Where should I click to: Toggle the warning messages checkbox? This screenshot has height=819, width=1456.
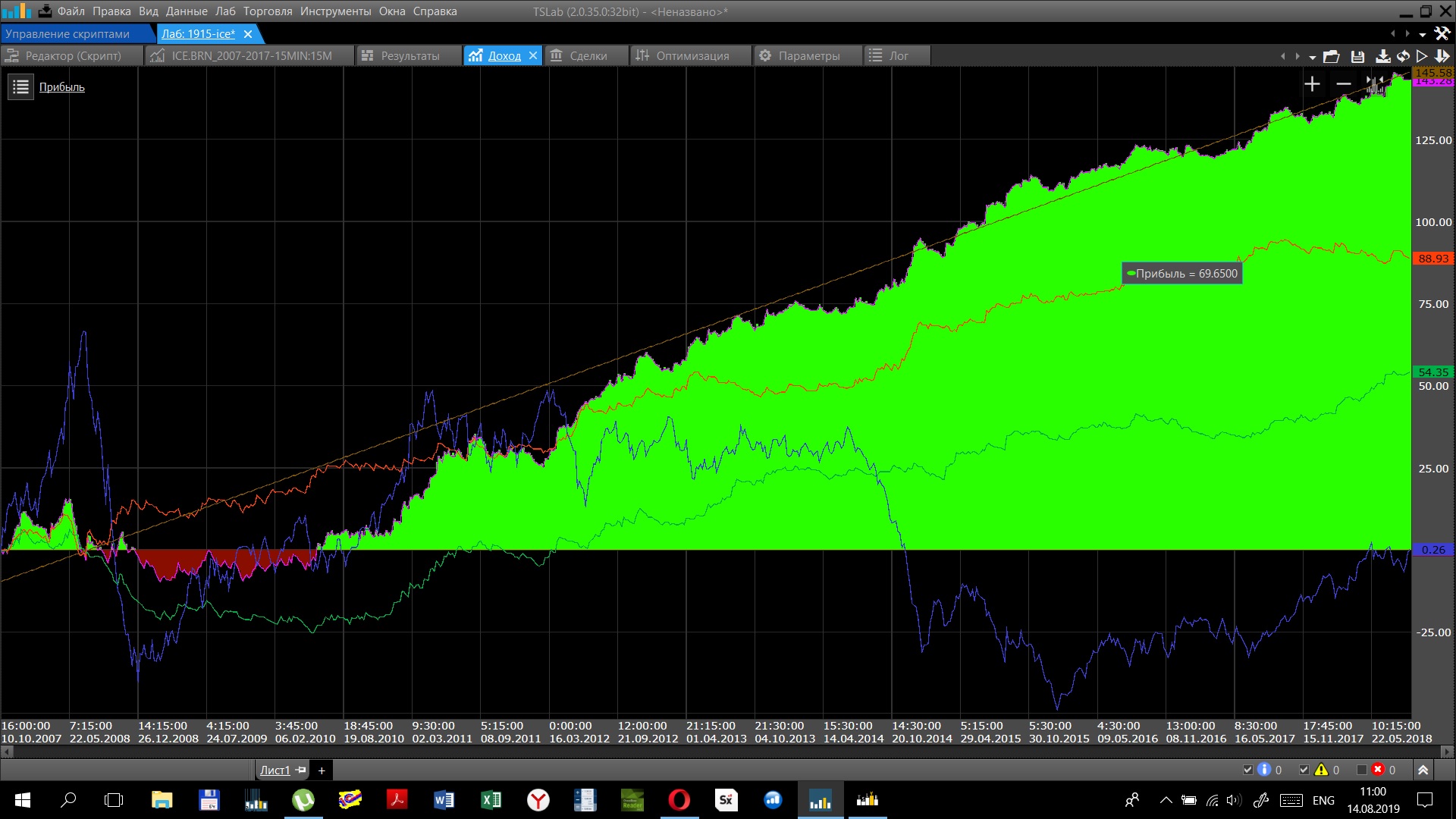click(x=1304, y=770)
